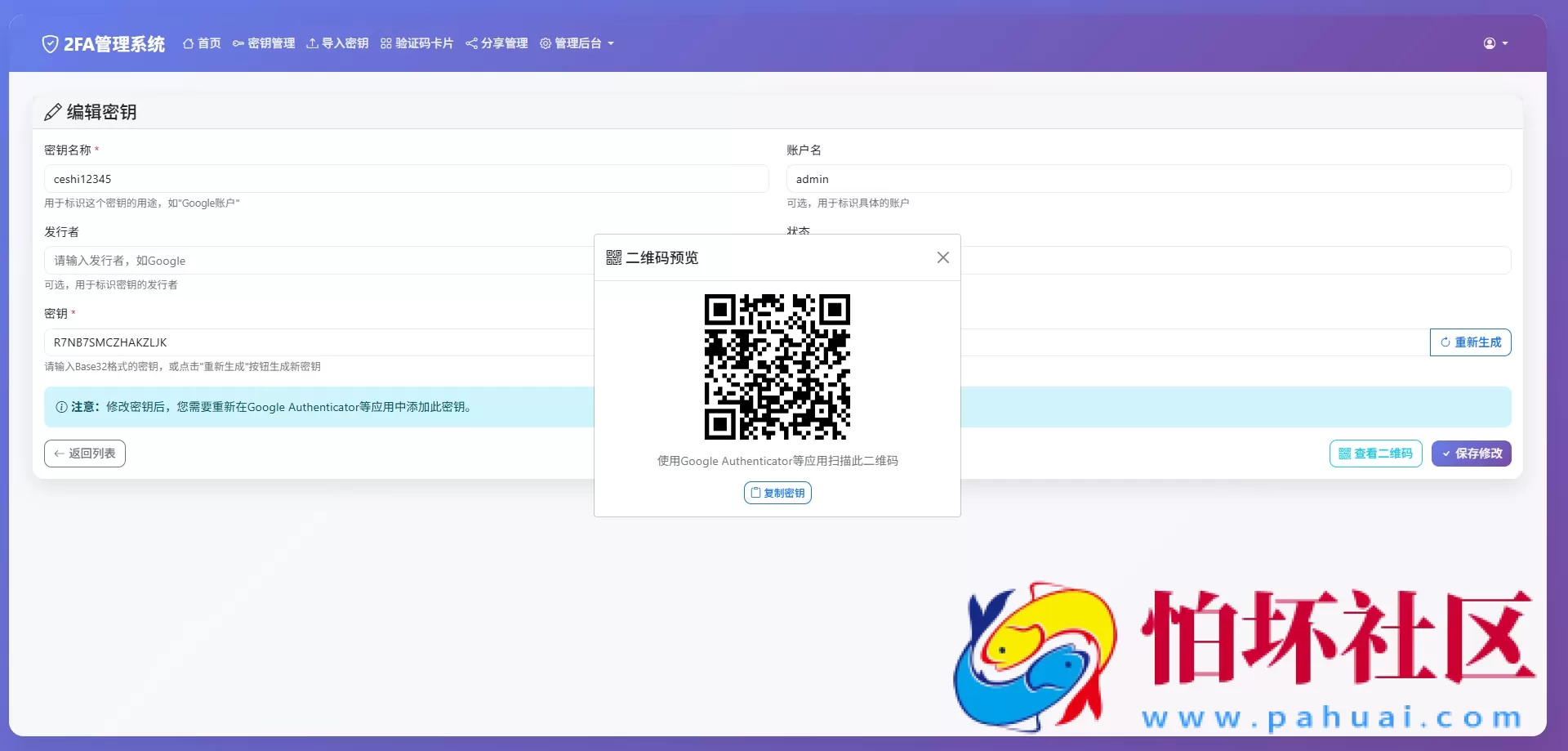This screenshot has height=751, width=1568.
Task: Select the upload icon next to 导入密钥
Action: [311, 43]
